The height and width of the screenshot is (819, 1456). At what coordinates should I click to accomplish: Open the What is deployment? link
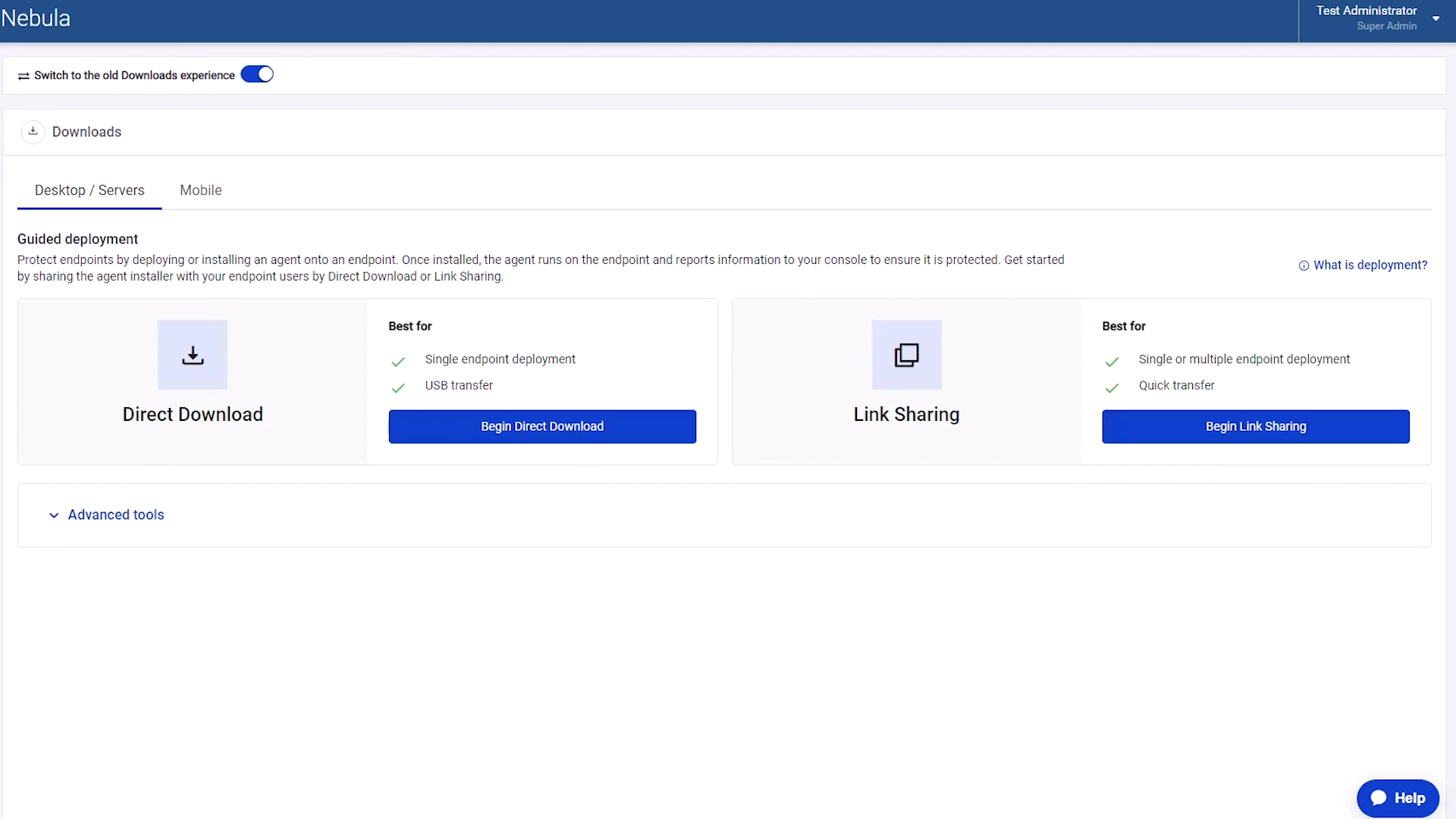click(x=1370, y=265)
